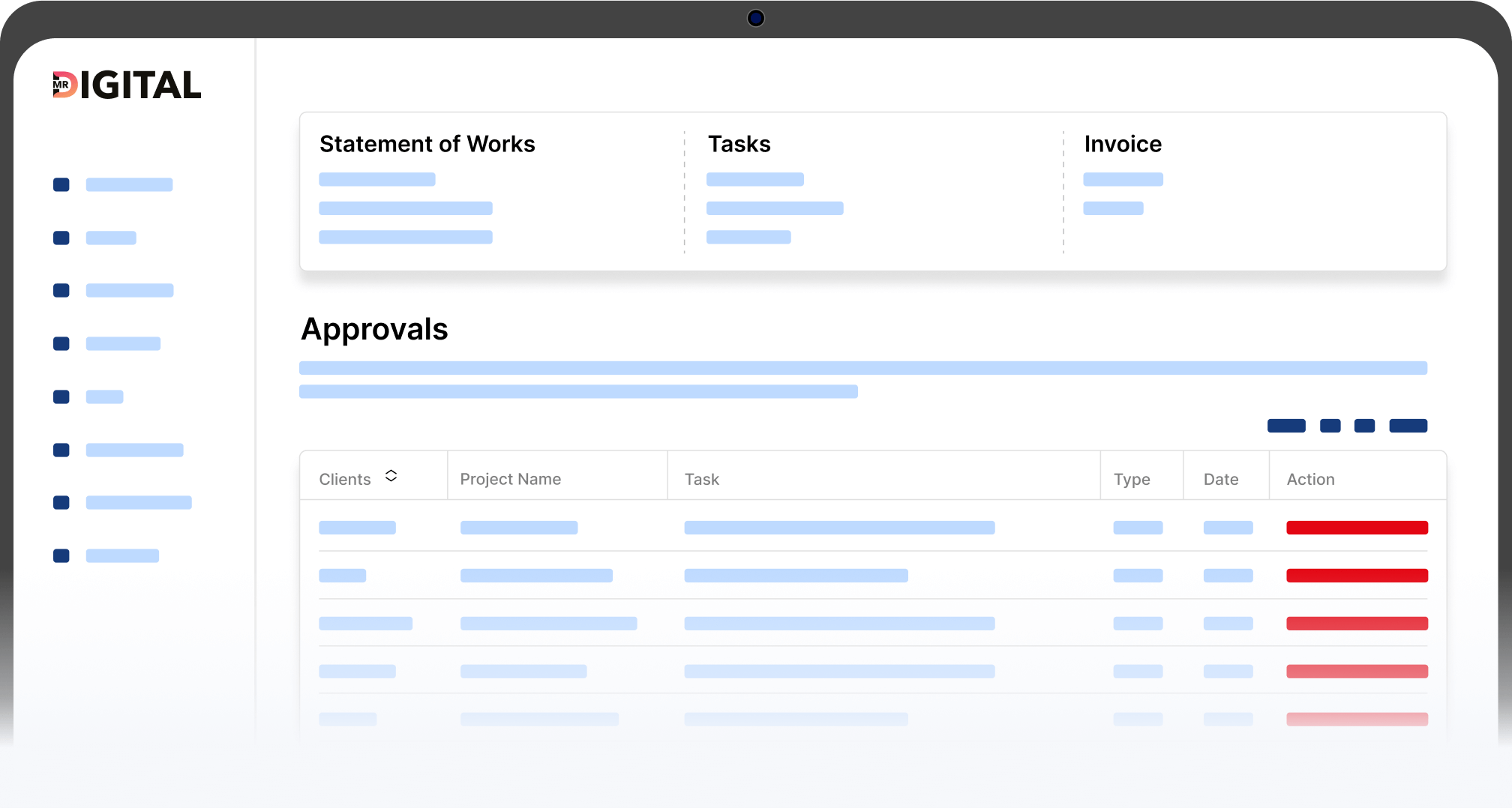This screenshot has height=808, width=1512.
Task: Click the Project Name column header
Action: pos(510,479)
